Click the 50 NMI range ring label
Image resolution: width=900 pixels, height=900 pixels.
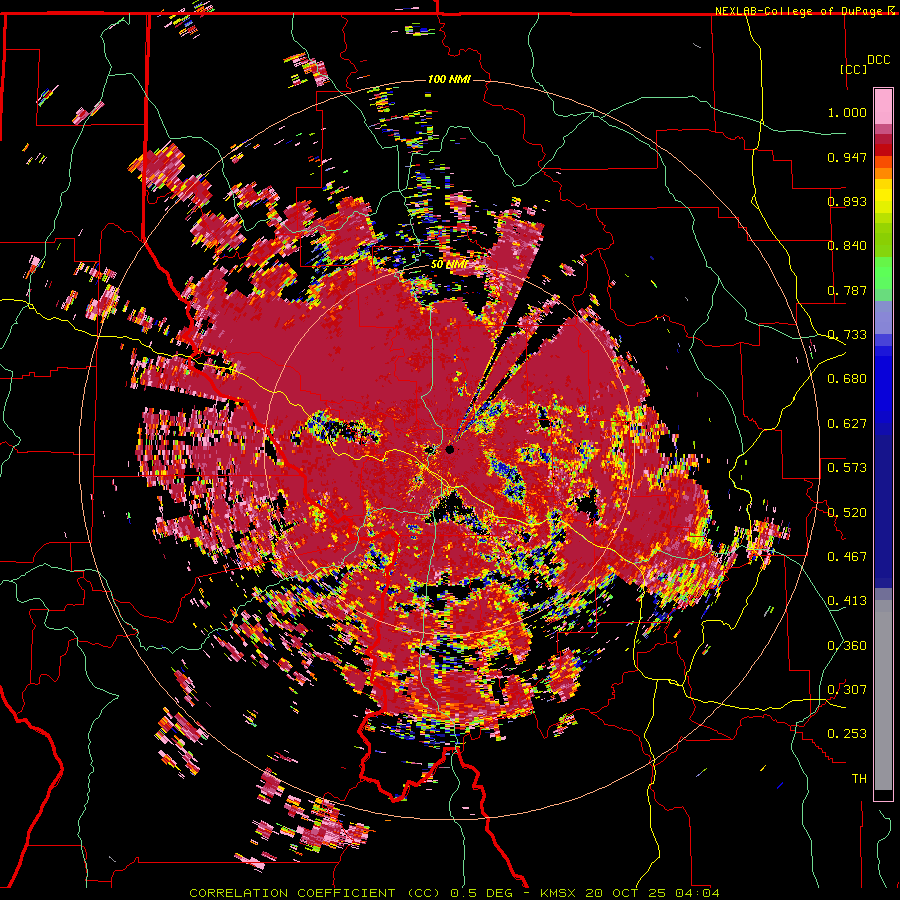coord(448,265)
